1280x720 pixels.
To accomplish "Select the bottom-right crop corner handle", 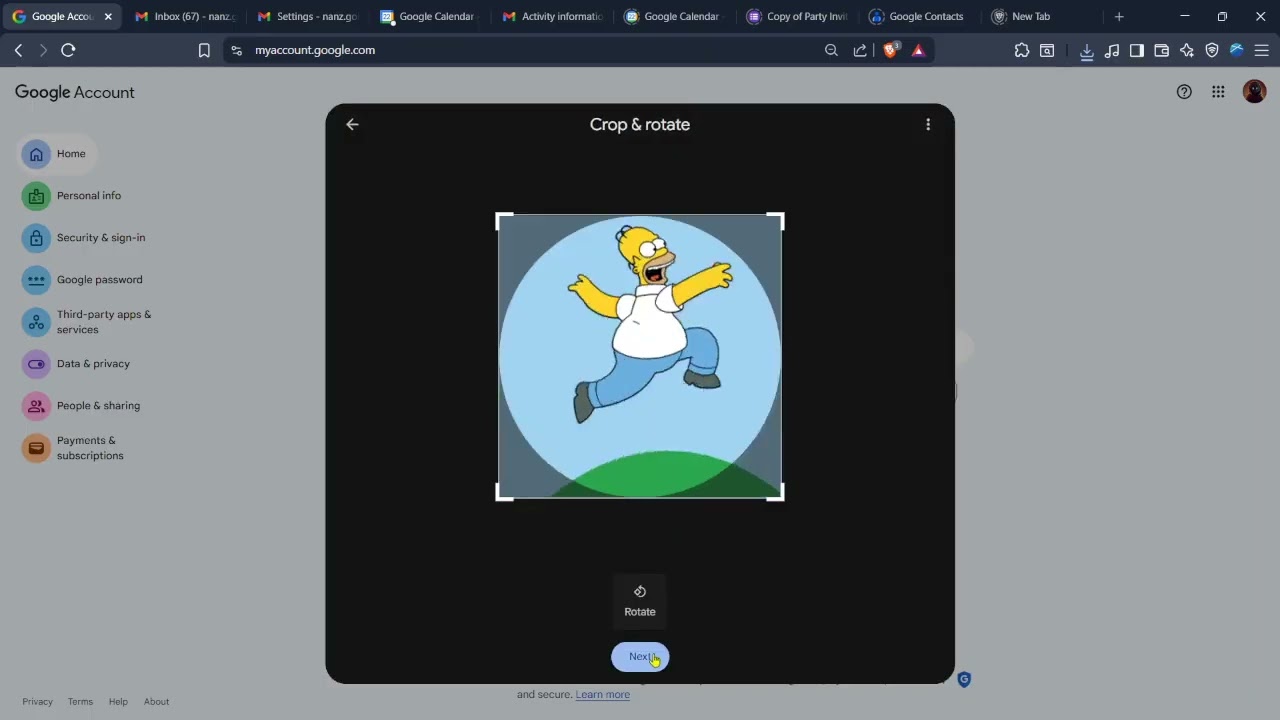I will point(777,492).
